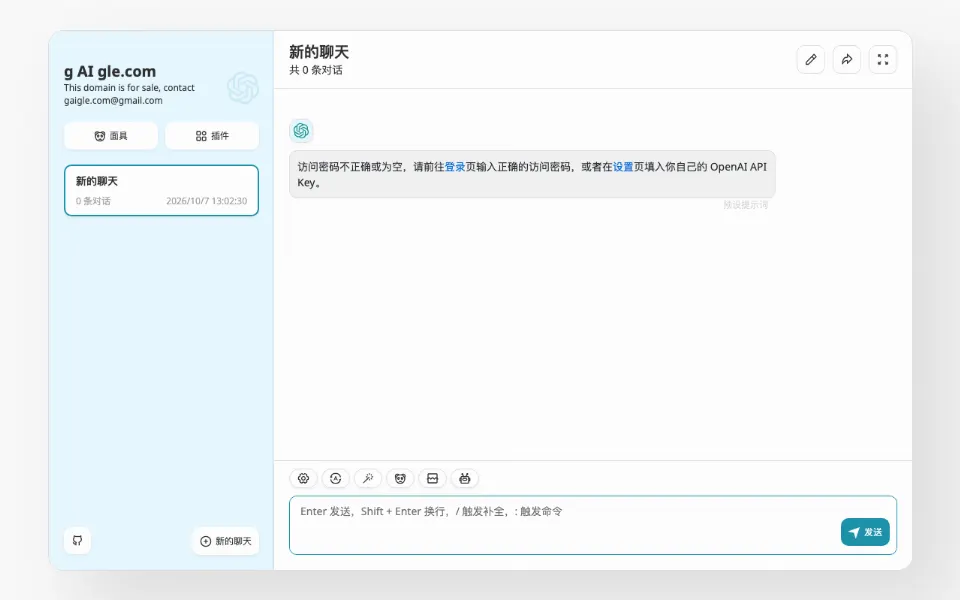Toggle auto theme icon with letter A
The width and height of the screenshot is (960, 600).
[x=336, y=479]
